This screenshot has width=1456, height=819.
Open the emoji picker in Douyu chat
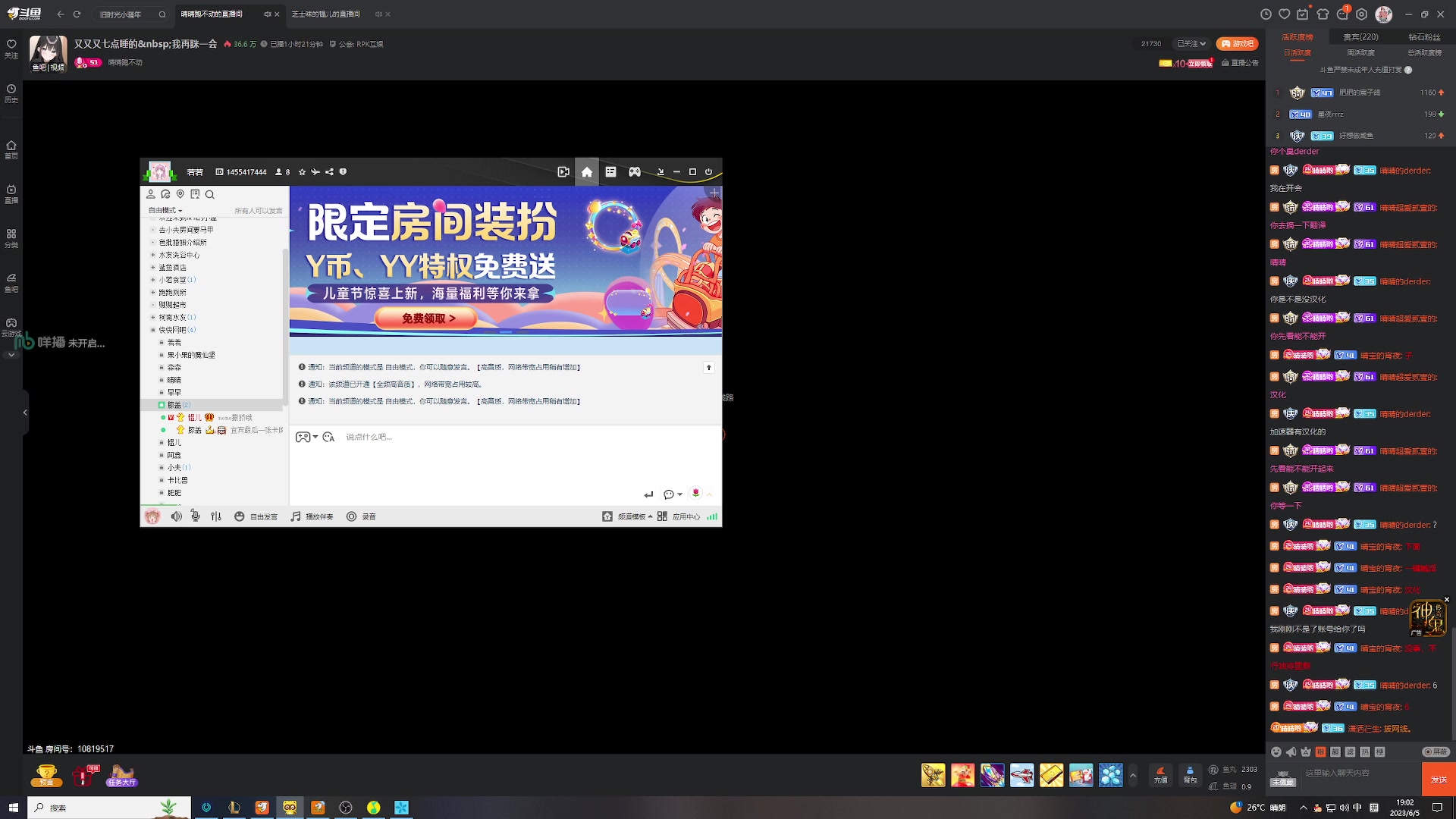(1276, 752)
